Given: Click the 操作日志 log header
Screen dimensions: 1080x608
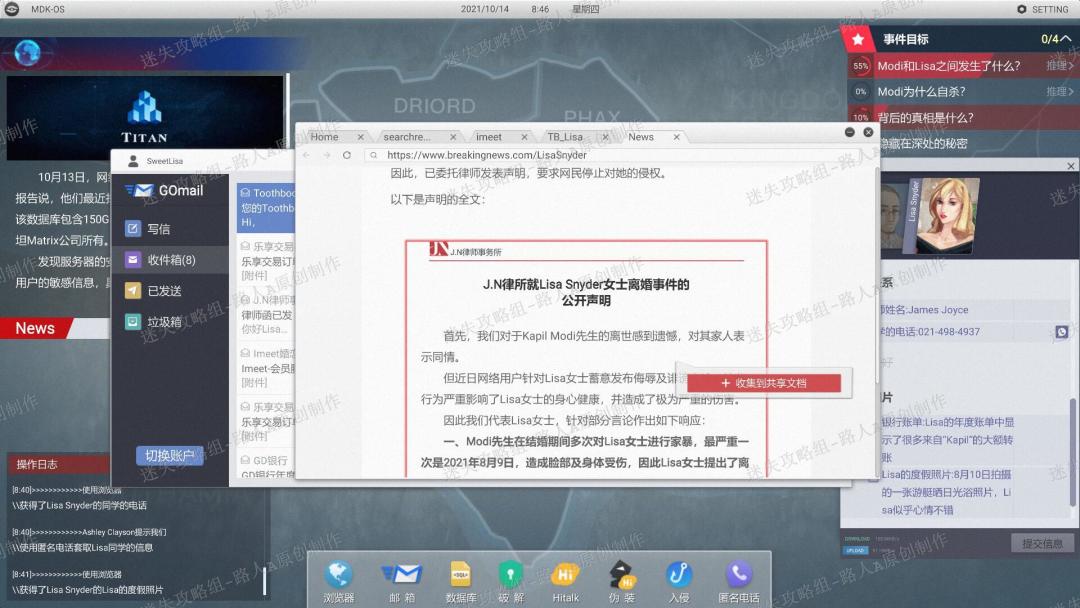Looking at the screenshot, I should point(59,464).
